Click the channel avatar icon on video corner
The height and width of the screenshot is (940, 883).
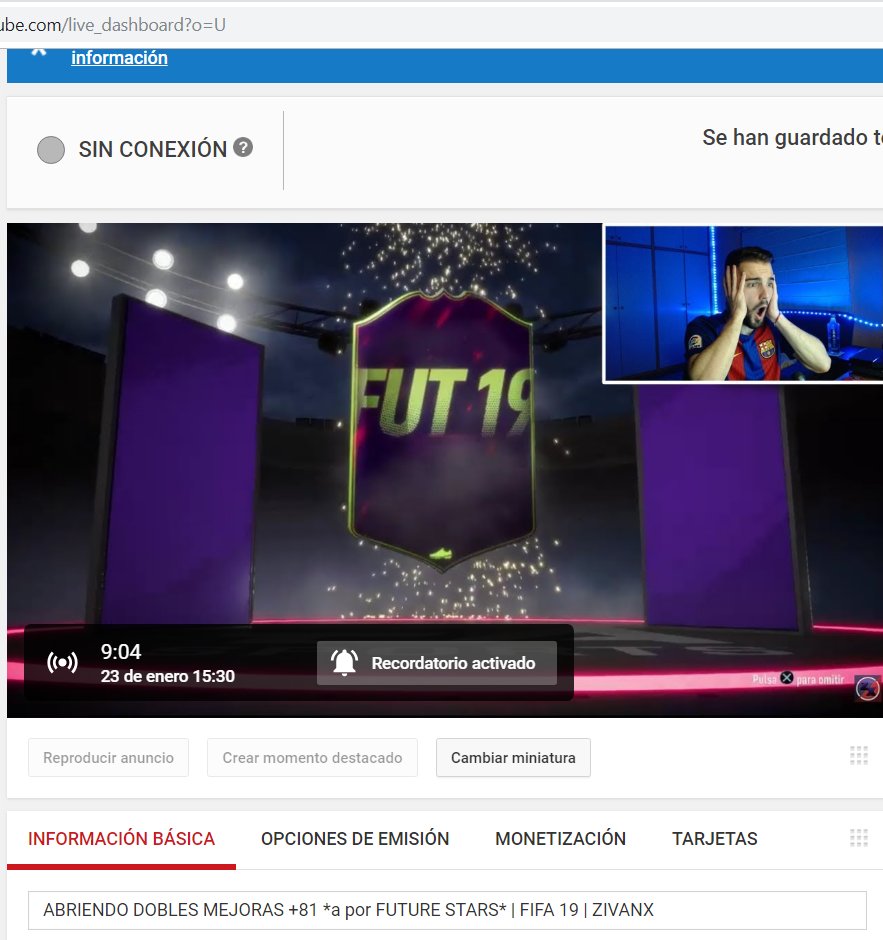867,688
